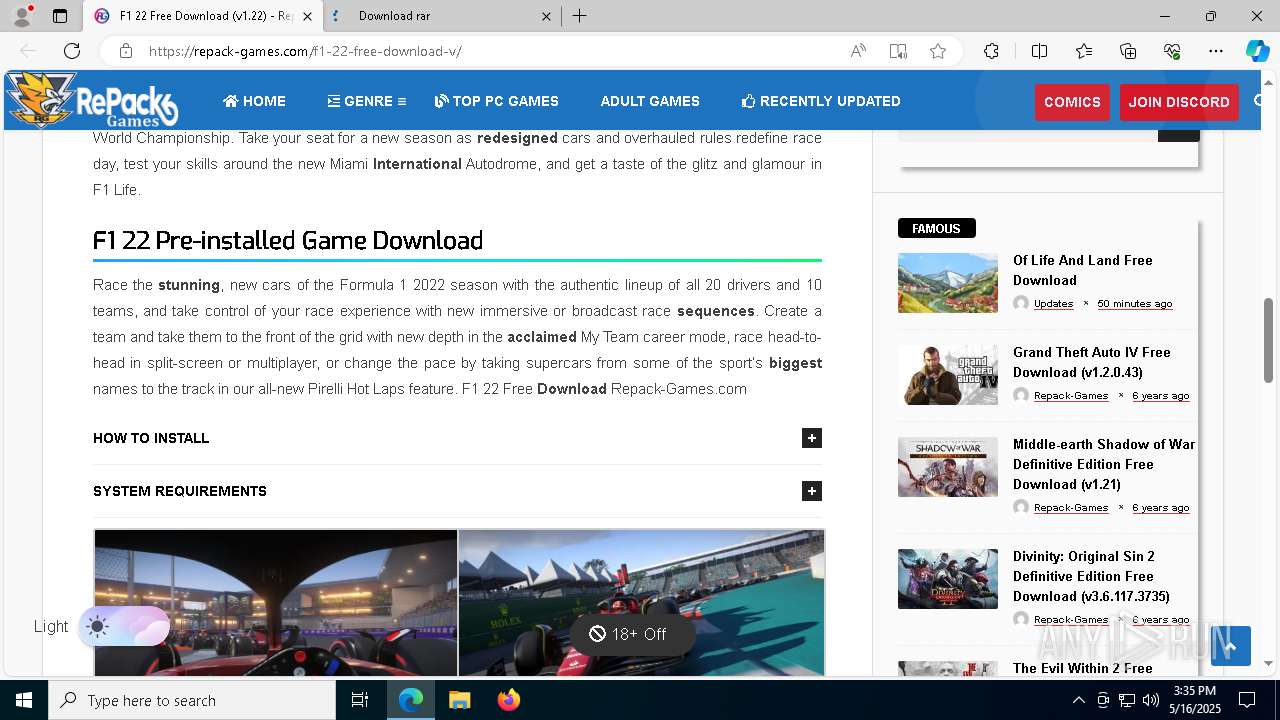Open the network status tray icon
Image resolution: width=1280 pixels, height=720 pixels.
[x=1127, y=700]
